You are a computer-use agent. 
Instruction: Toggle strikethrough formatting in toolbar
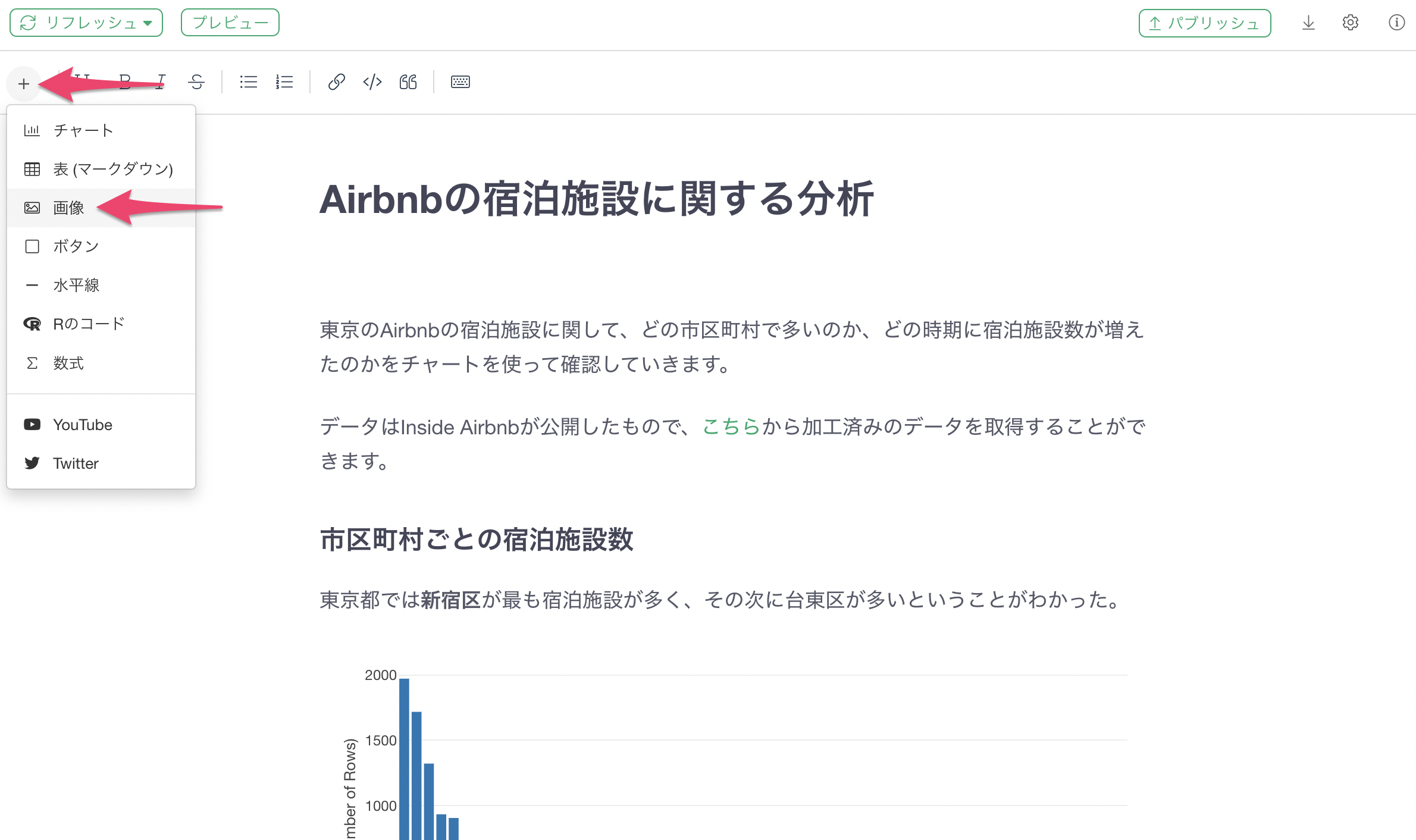tap(196, 82)
